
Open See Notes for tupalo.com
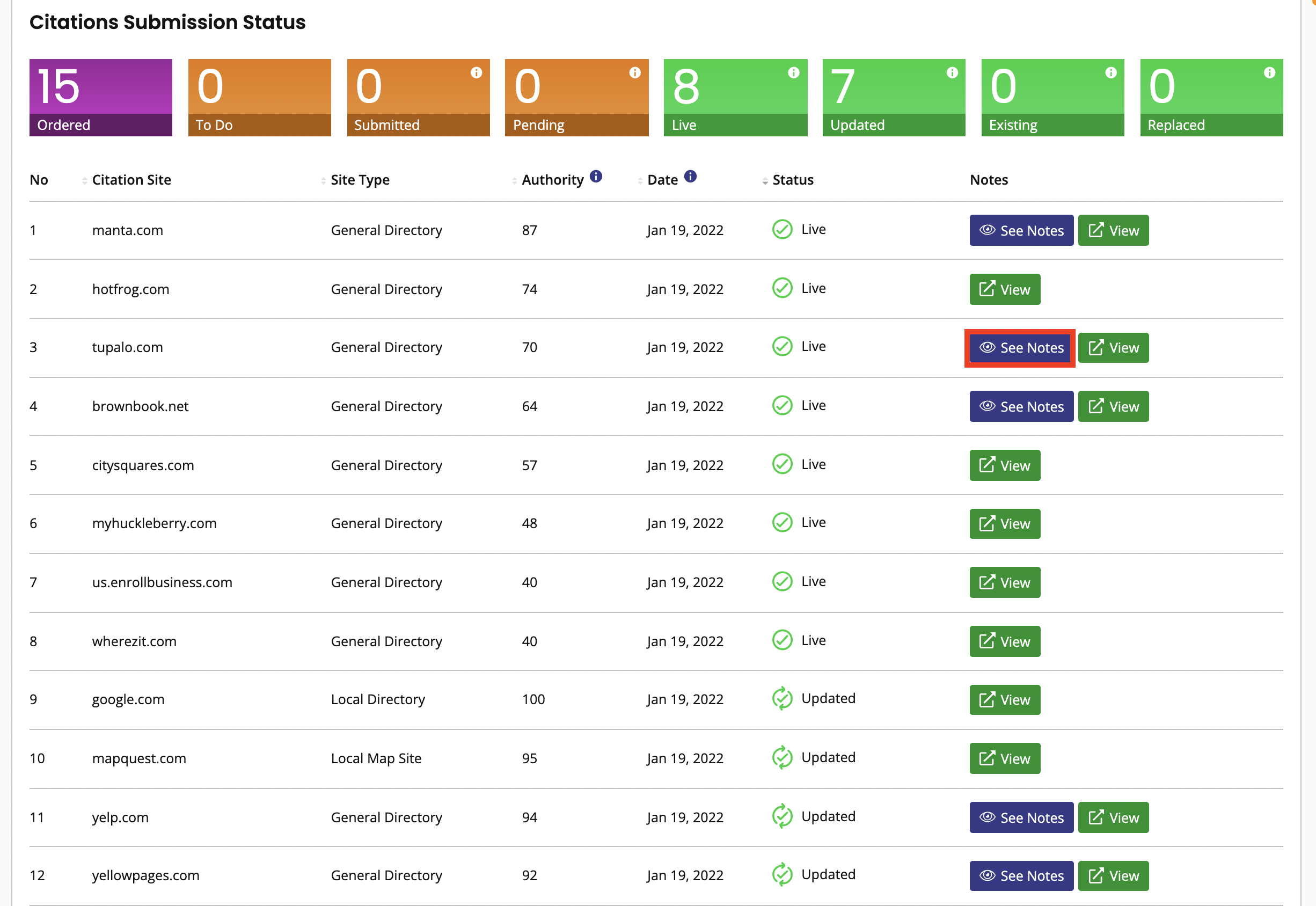(x=1021, y=348)
